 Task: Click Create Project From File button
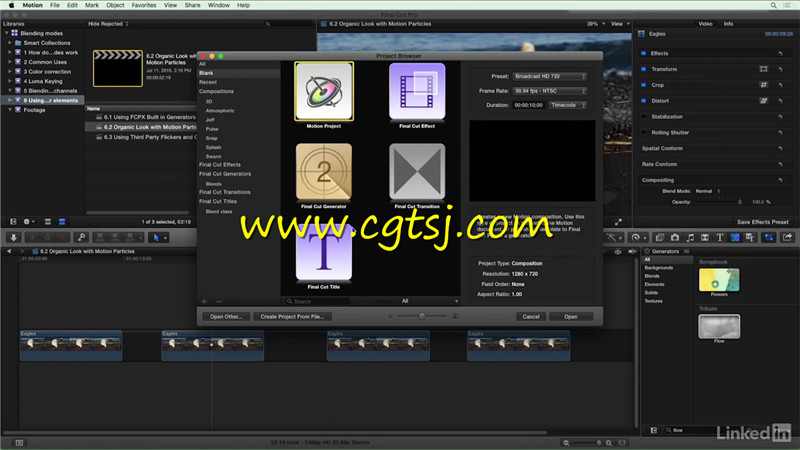292,317
